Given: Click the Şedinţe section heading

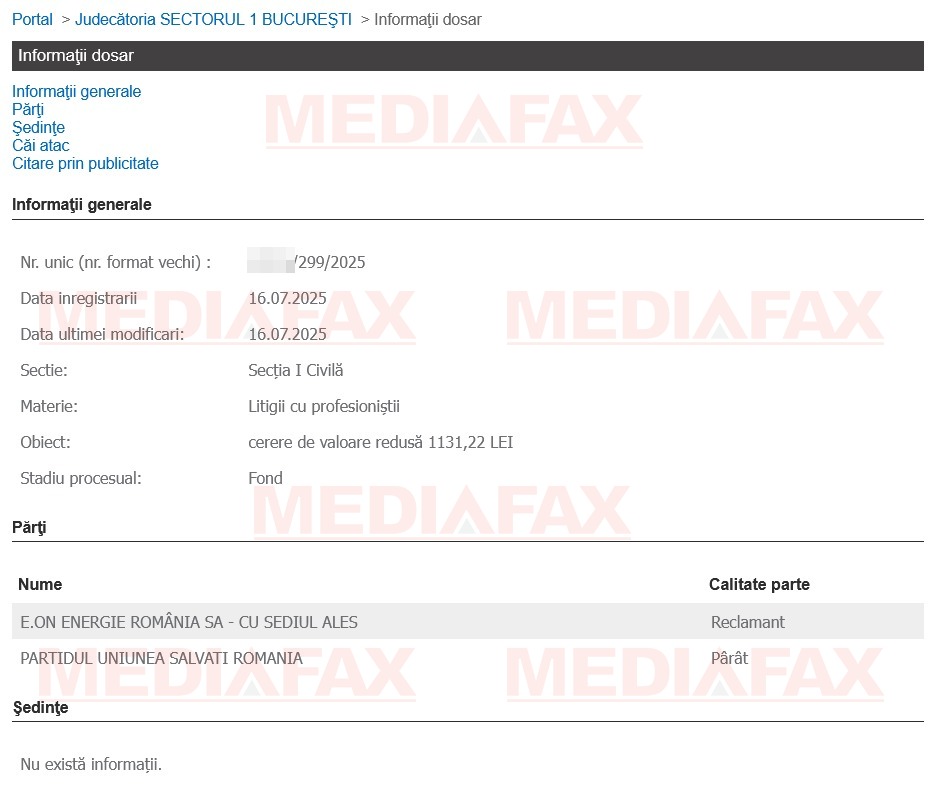Looking at the screenshot, I should [41, 708].
